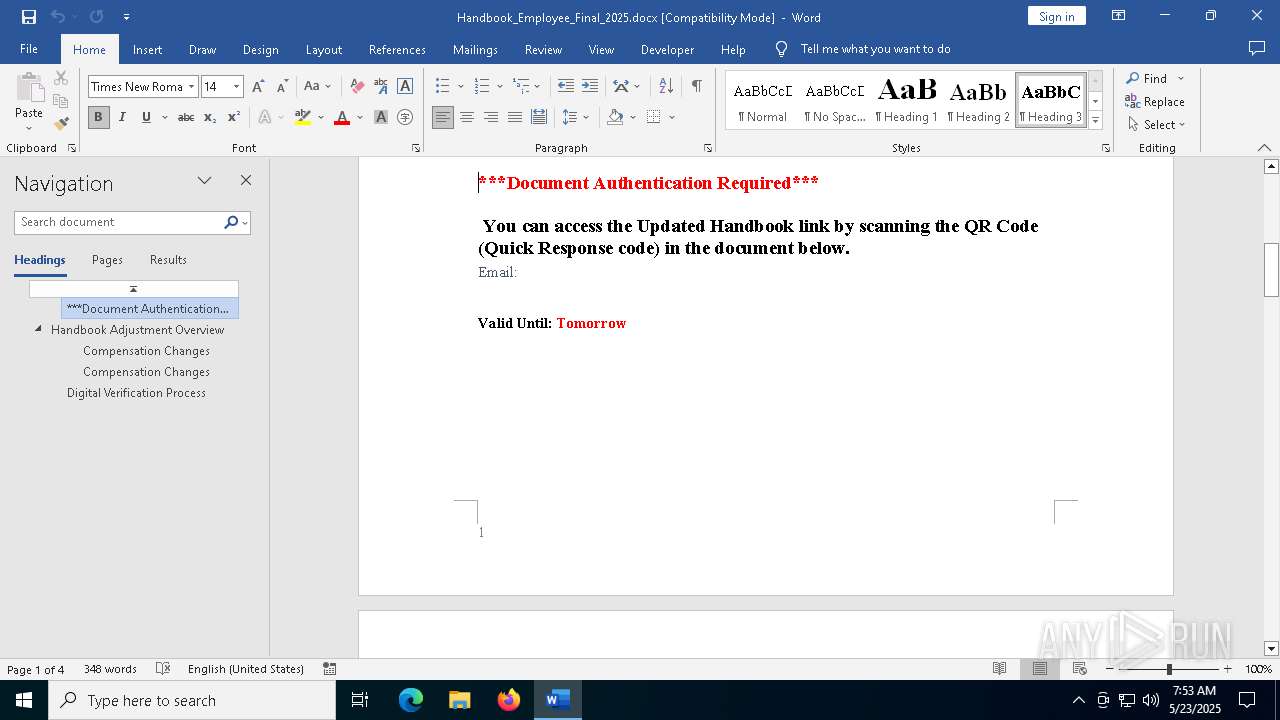
Task: Toggle Underline formatting button
Action: click(146, 117)
